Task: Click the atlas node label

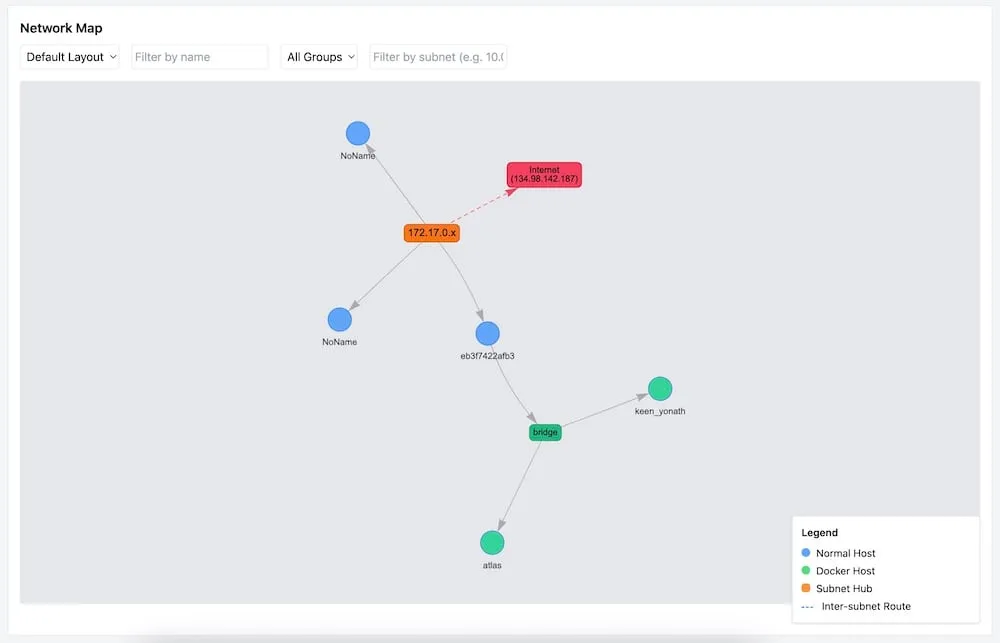Action: point(492,565)
